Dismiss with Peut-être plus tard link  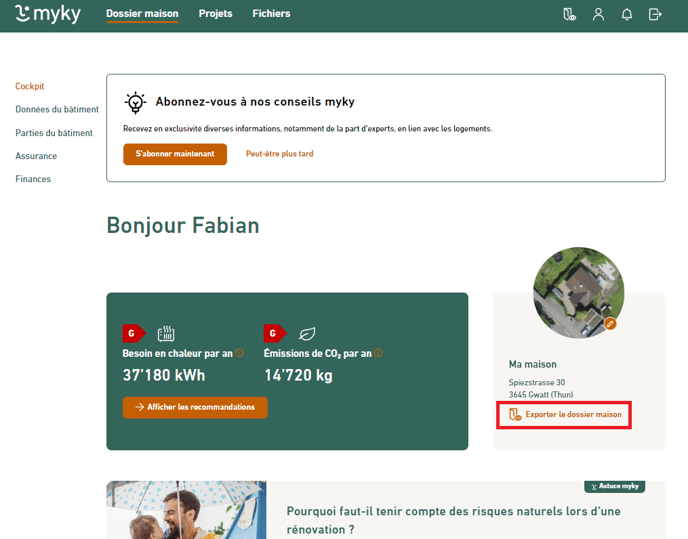tap(280, 154)
